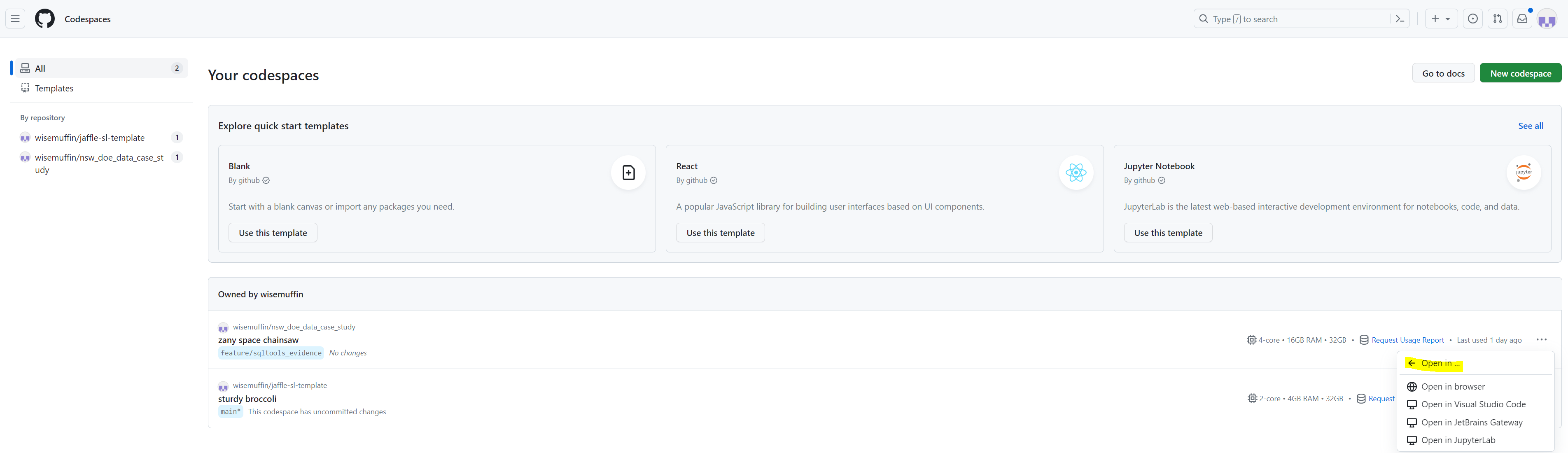Open the Issues icon in header
The image size is (1568, 453).
coord(1472,19)
